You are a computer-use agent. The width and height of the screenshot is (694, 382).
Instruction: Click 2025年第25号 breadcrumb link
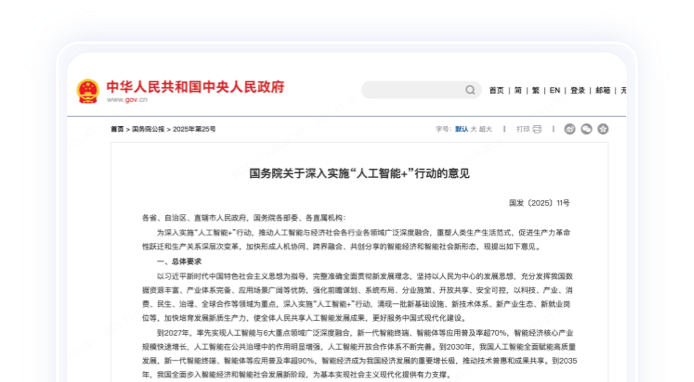(x=194, y=129)
